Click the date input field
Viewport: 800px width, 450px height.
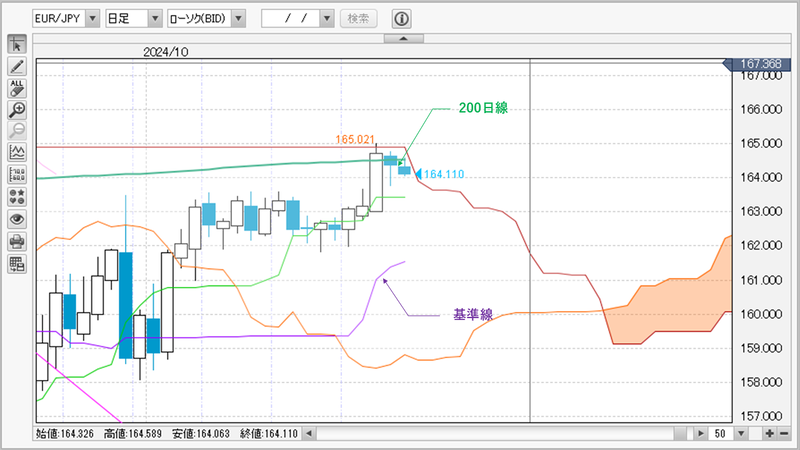coord(291,19)
